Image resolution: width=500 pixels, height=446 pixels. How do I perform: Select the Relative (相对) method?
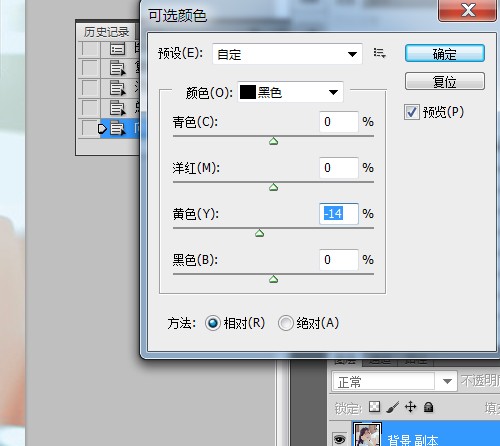(212, 323)
